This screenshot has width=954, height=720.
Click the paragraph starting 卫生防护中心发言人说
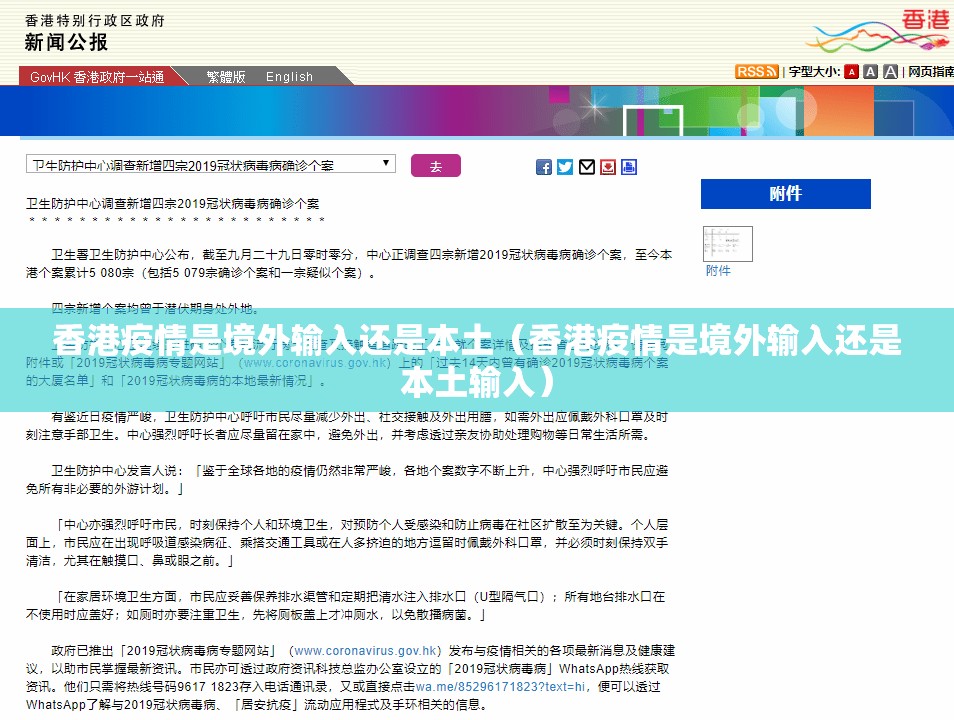[x=347, y=480]
